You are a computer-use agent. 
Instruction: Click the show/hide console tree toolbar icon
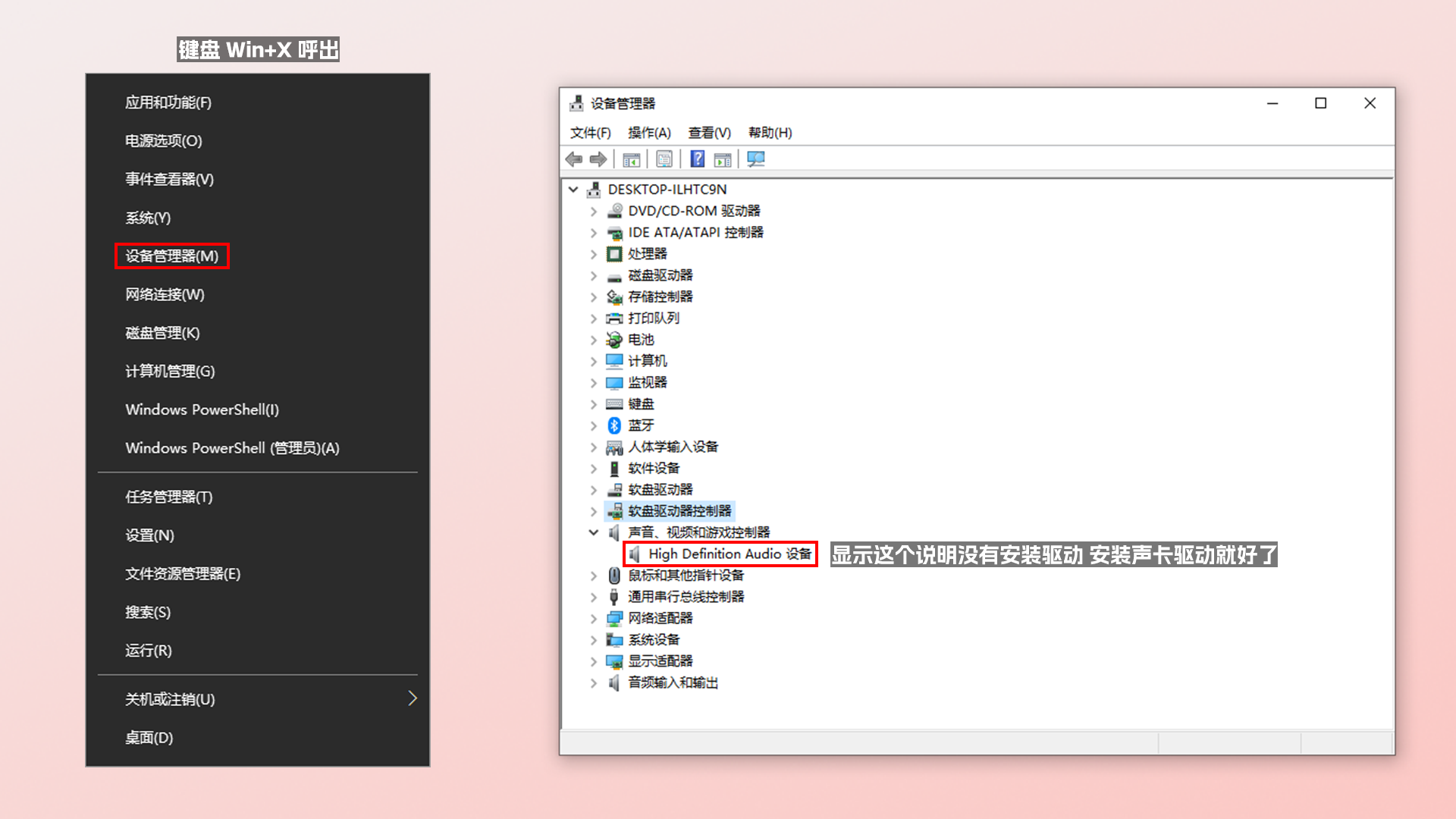coord(631,159)
